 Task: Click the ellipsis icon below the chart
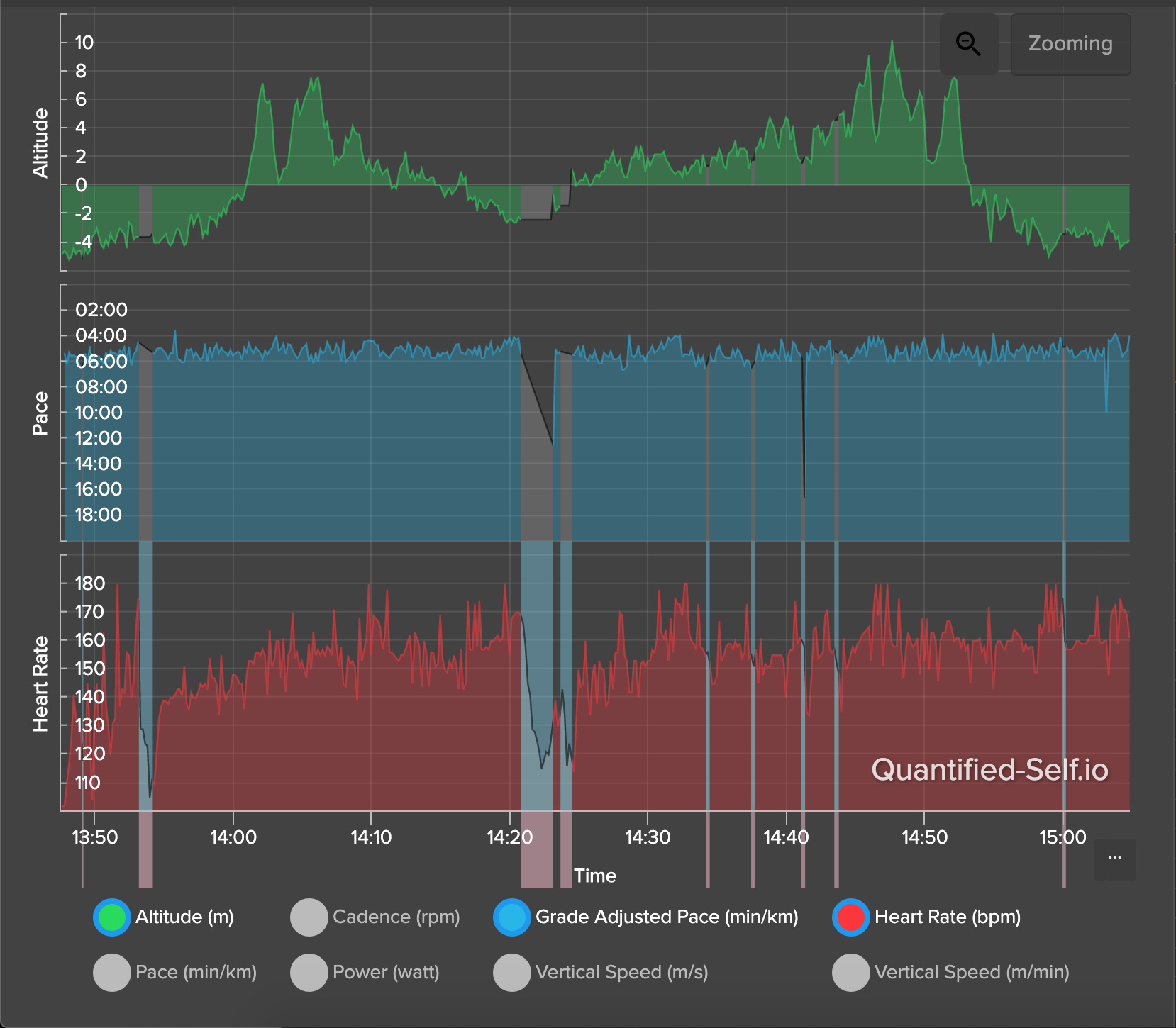[x=1115, y=857]
